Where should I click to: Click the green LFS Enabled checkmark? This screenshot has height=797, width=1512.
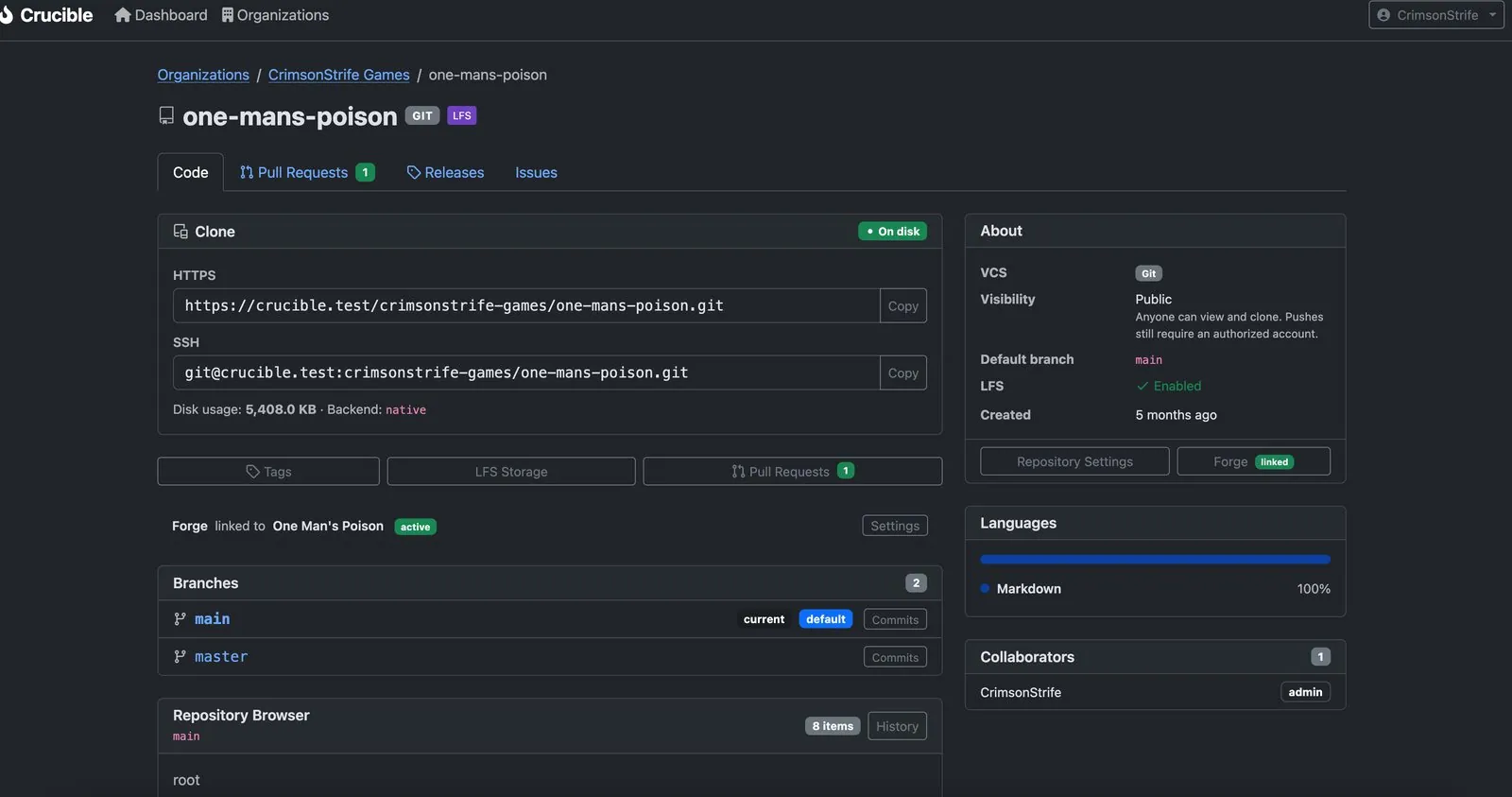1143,386
